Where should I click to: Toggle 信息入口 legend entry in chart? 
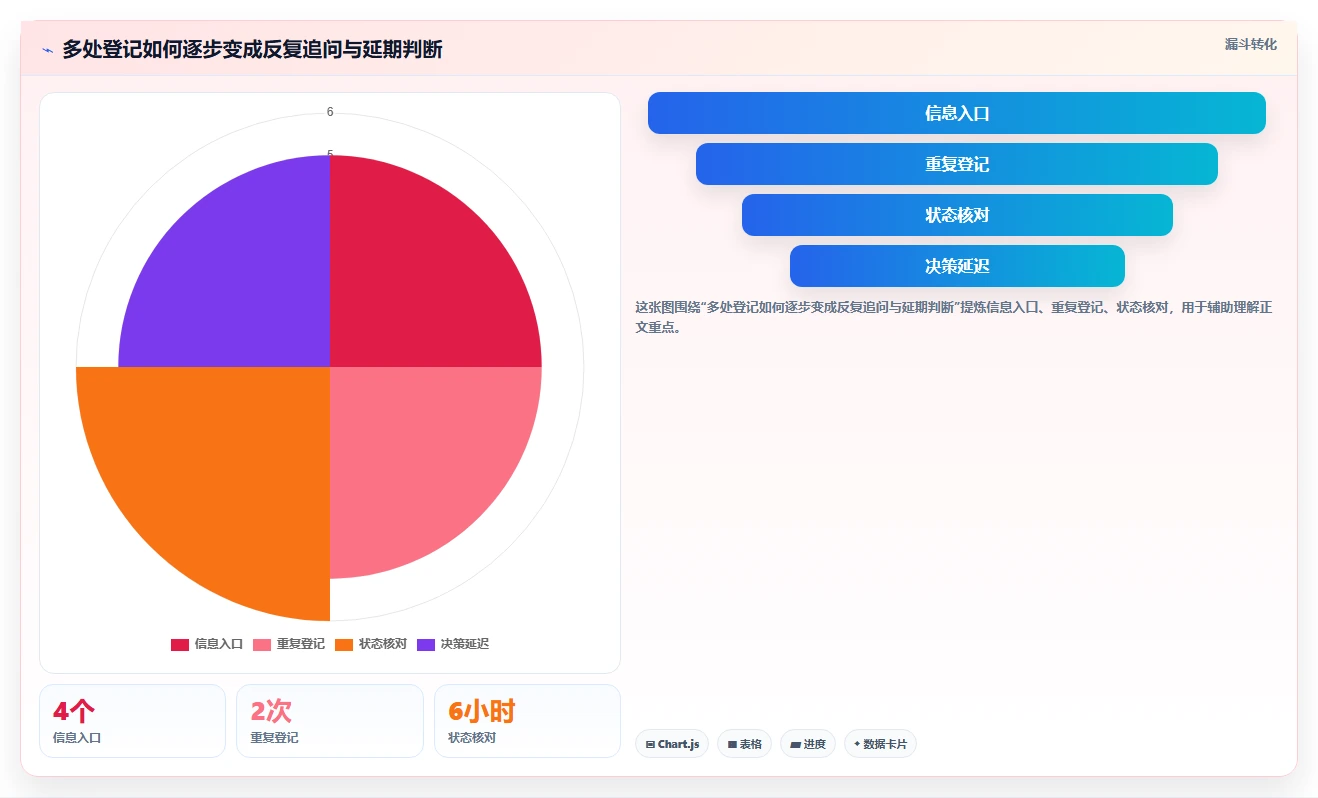point(207,644)
